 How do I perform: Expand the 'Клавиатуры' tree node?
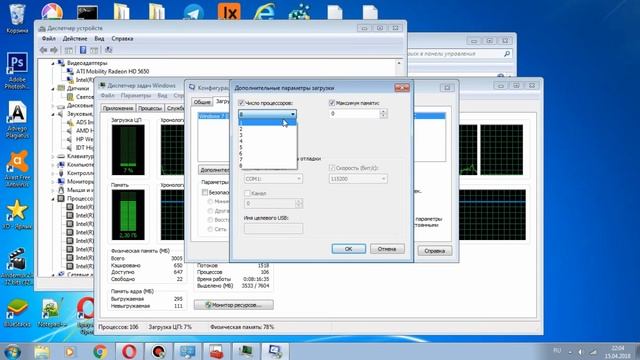53,156
